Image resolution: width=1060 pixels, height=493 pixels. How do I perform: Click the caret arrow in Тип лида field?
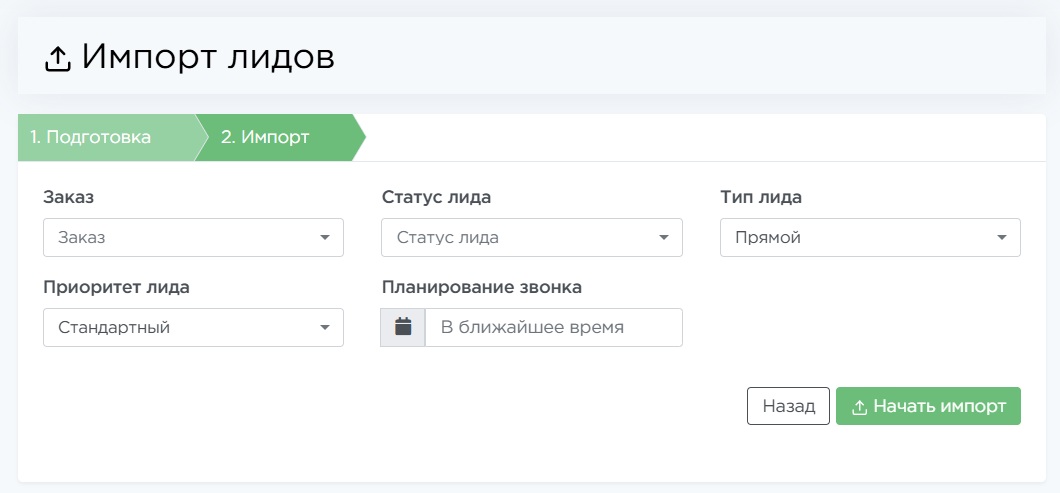tap(1001, 238)
